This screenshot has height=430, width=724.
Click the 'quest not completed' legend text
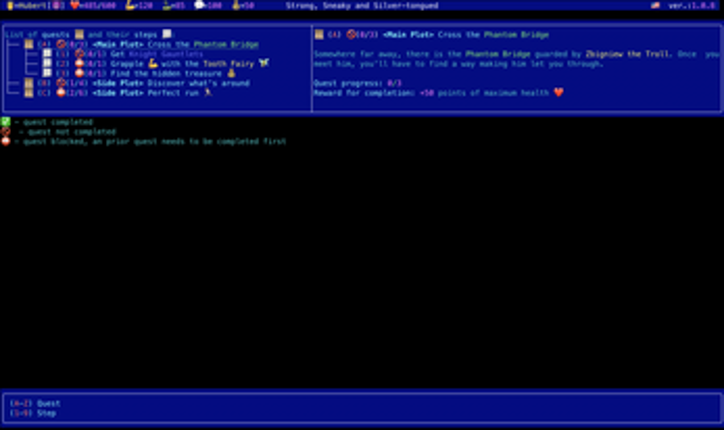click(72, 132)
